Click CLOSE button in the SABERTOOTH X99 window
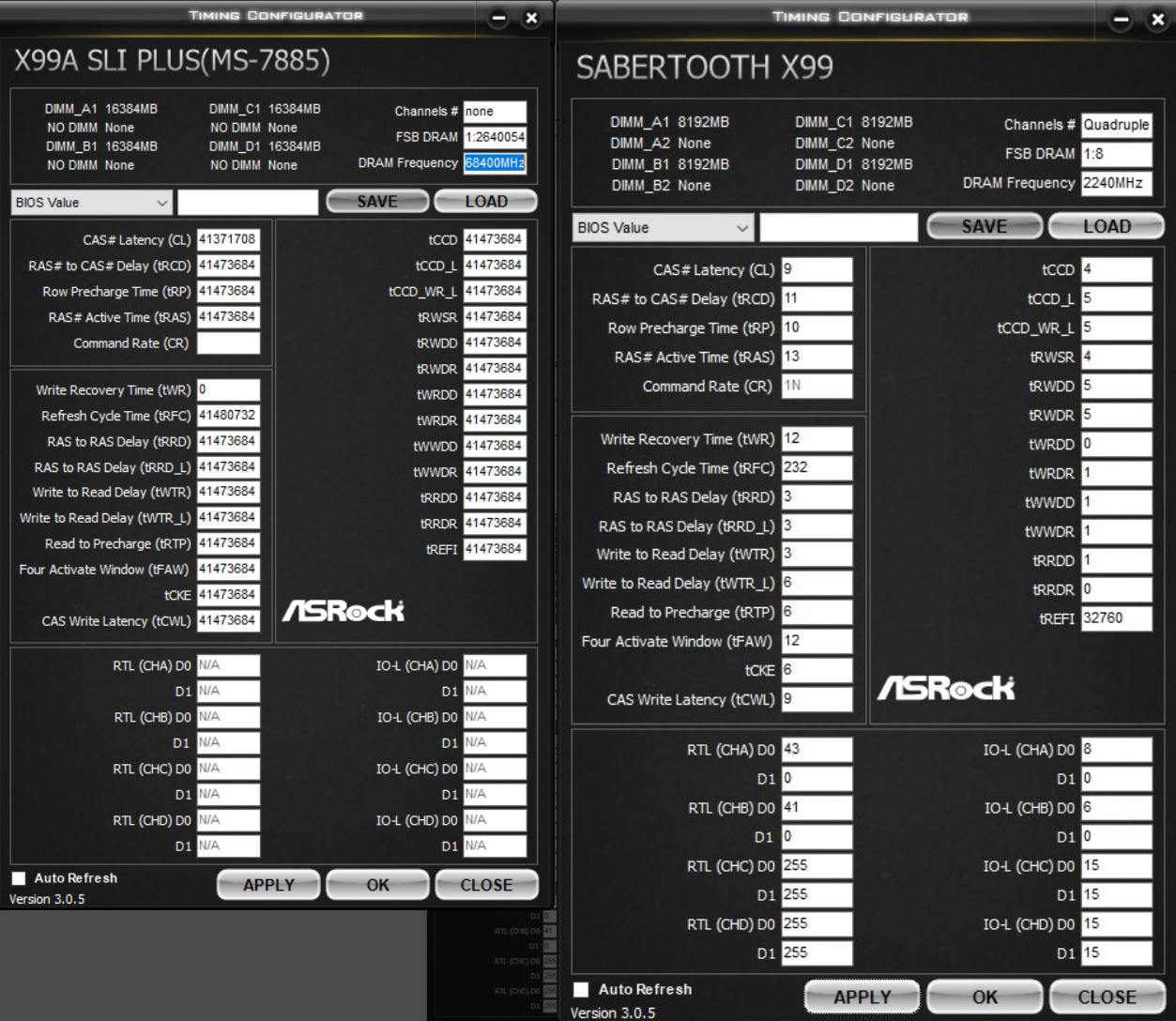The height and width of the screenshot is (1021, 1176). tap(1107, 997)
